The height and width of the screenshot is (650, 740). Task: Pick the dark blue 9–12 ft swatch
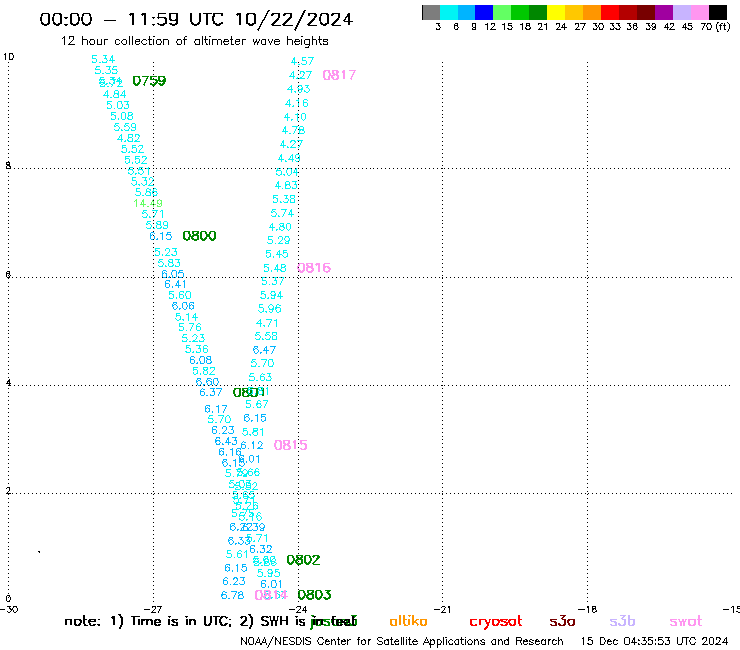coord(485,12)
